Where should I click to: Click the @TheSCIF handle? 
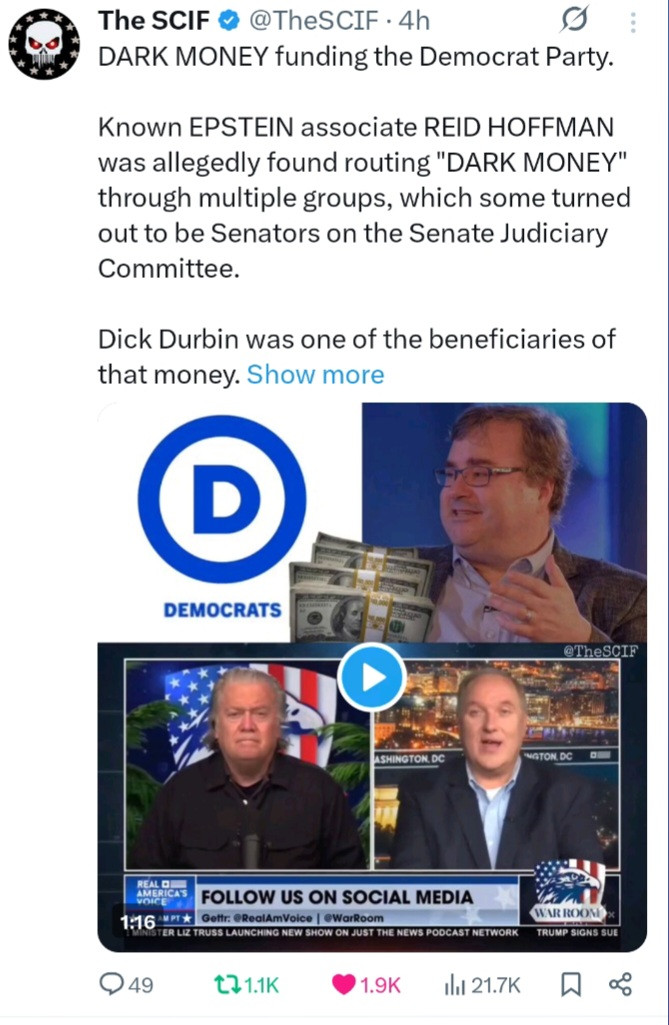314,21
